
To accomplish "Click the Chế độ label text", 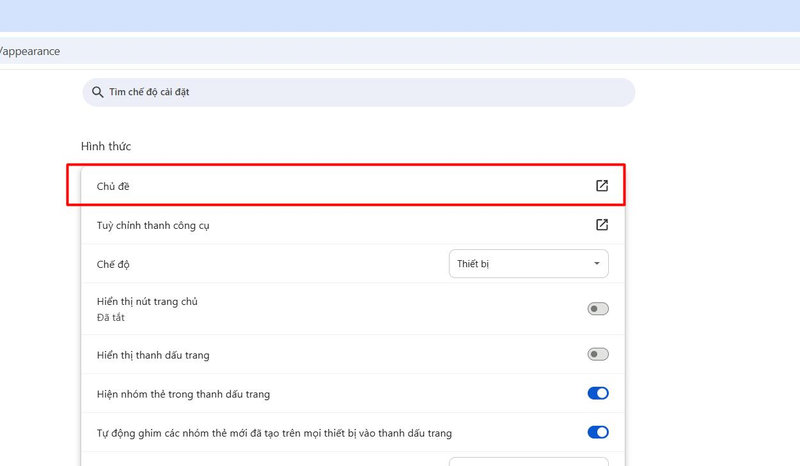I will coord(113,264).
